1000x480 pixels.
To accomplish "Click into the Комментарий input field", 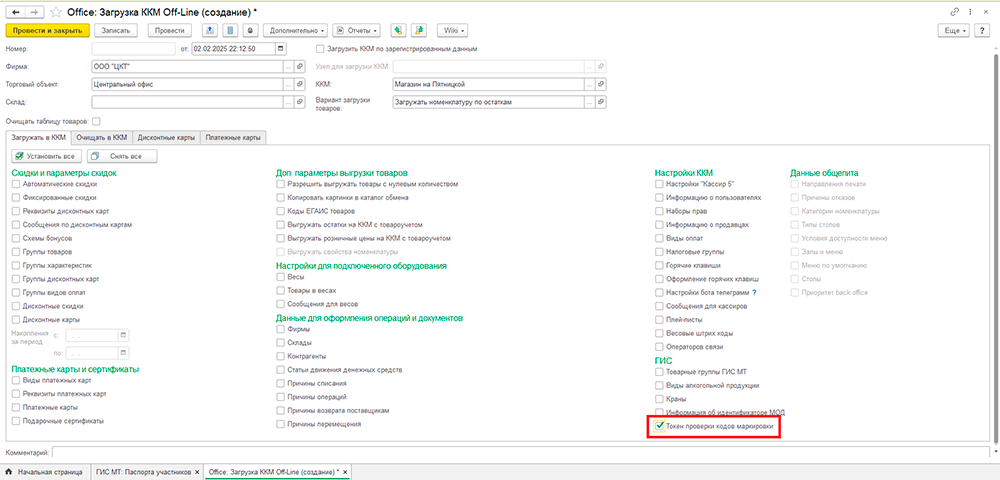I will (x=520, y=453).
